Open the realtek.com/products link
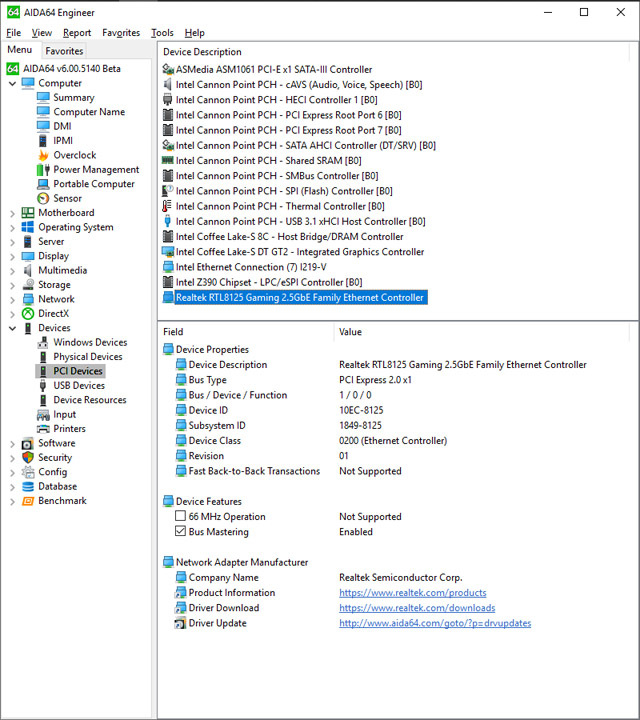This screenshot has width=640, height=720. click(413, 593)
